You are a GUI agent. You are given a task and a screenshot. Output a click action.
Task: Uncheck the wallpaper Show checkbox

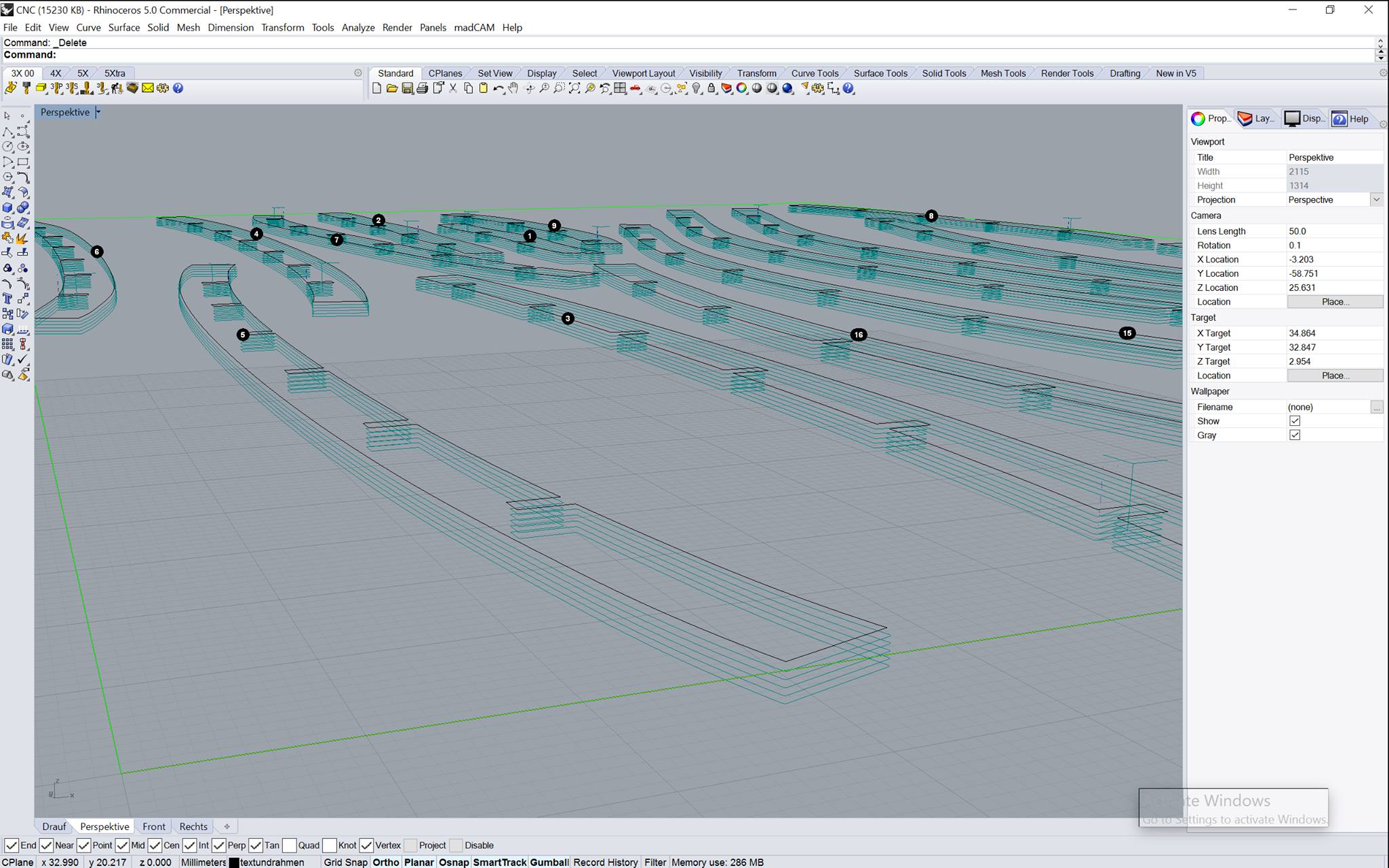tap(1295, 421)
